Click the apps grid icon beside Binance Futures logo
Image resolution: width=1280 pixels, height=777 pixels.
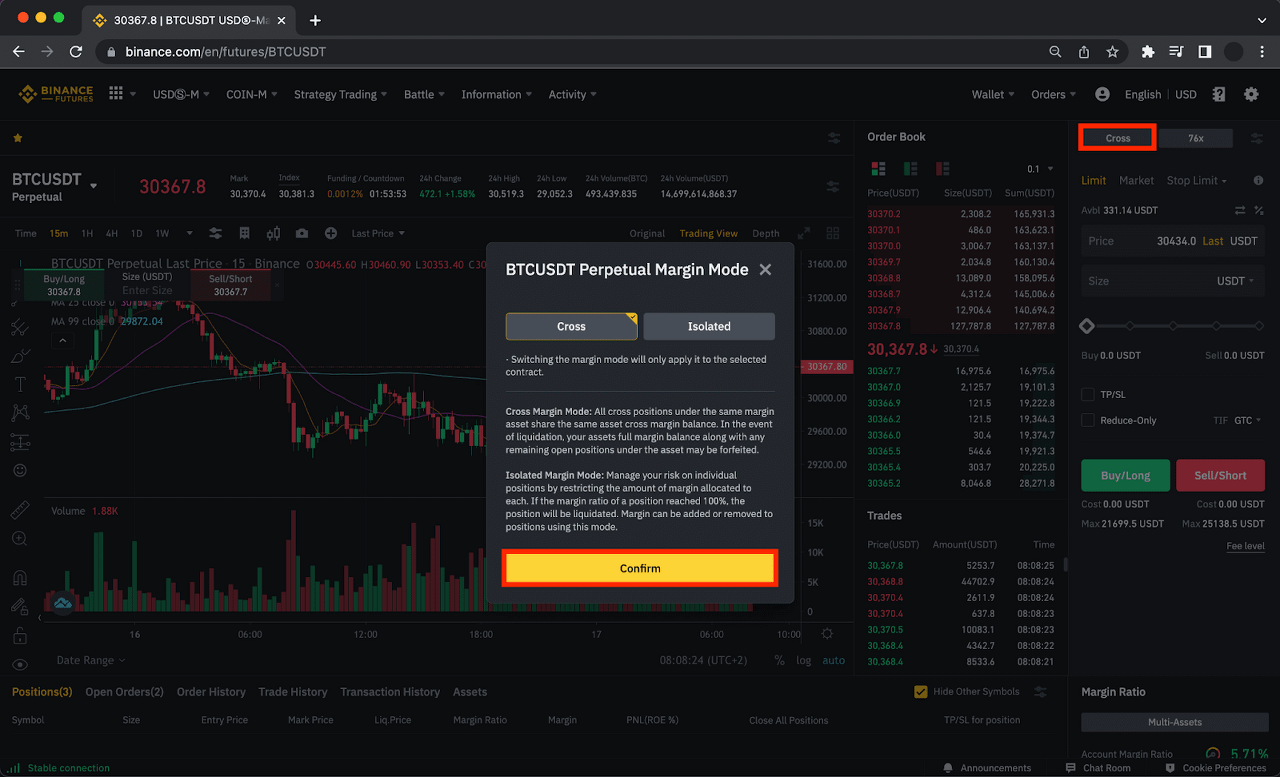coord(116,93)
